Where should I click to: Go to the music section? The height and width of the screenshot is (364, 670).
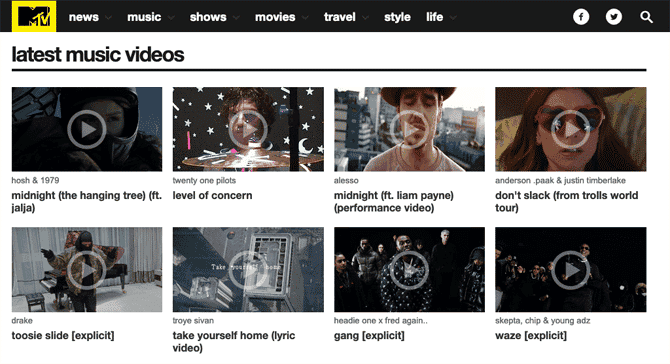tap(144, 17)
